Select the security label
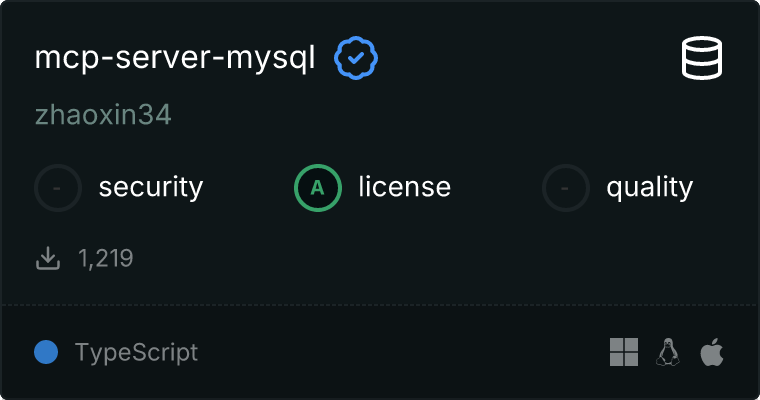Screen dimensions: 760x400 (x=151, y=187)
